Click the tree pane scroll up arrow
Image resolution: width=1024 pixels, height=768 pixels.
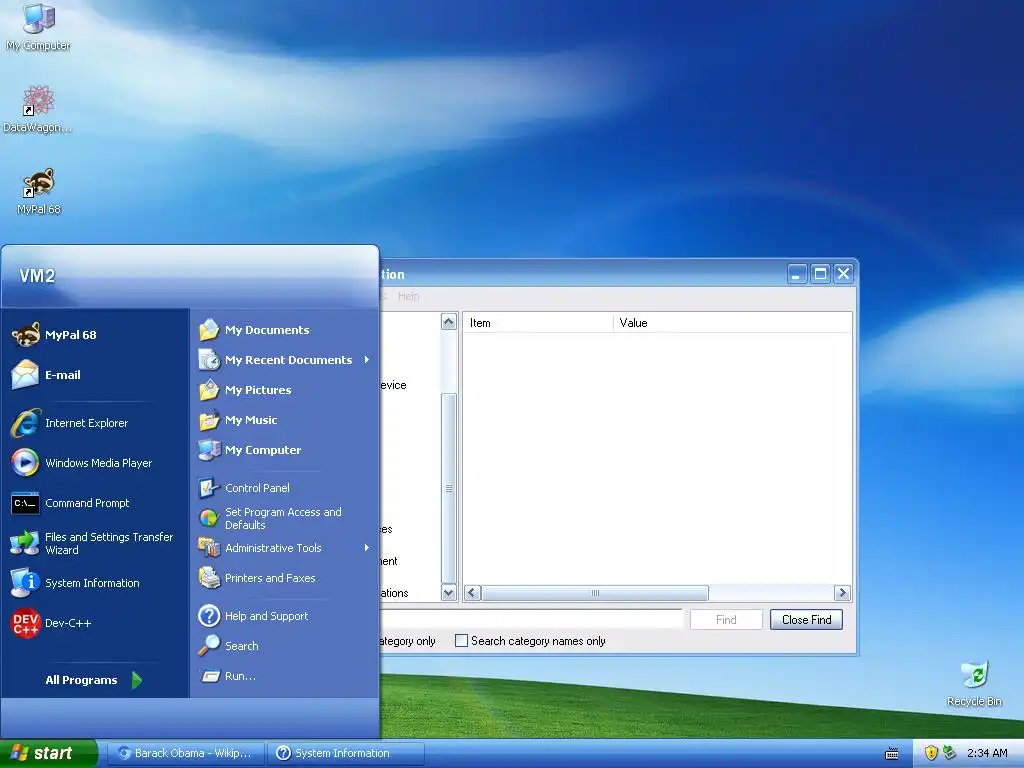[449, 321]
